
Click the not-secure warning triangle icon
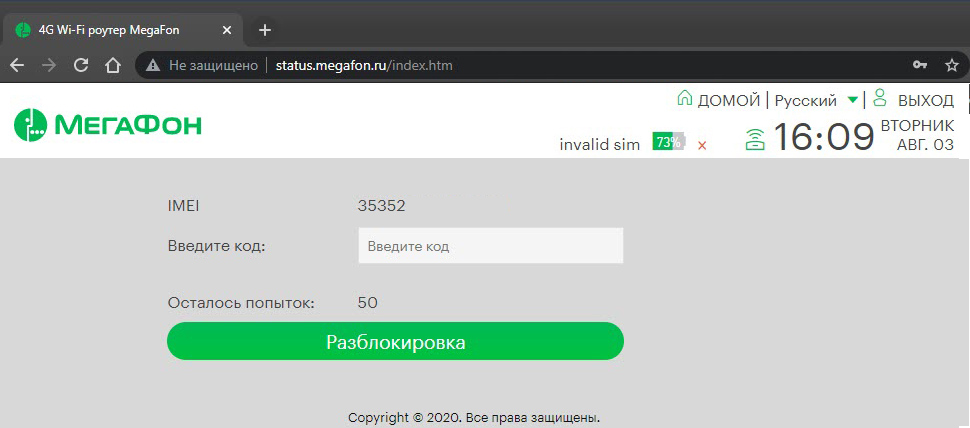point(153,66)
